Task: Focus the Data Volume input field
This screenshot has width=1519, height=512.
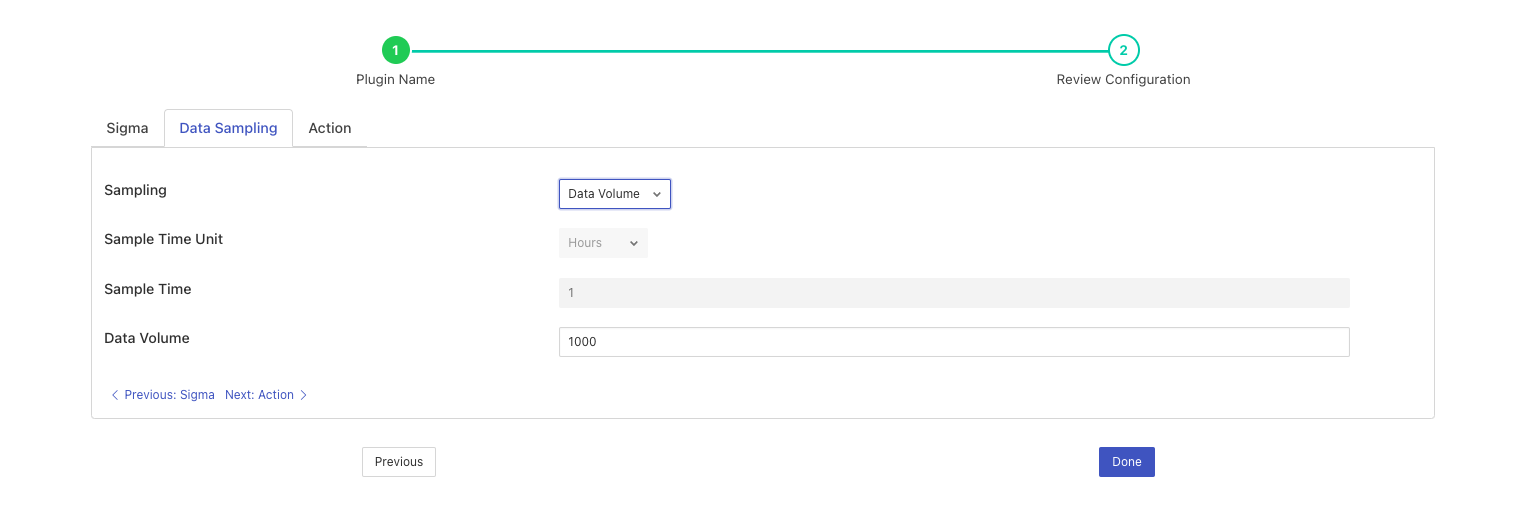Action: click(953, 342)
